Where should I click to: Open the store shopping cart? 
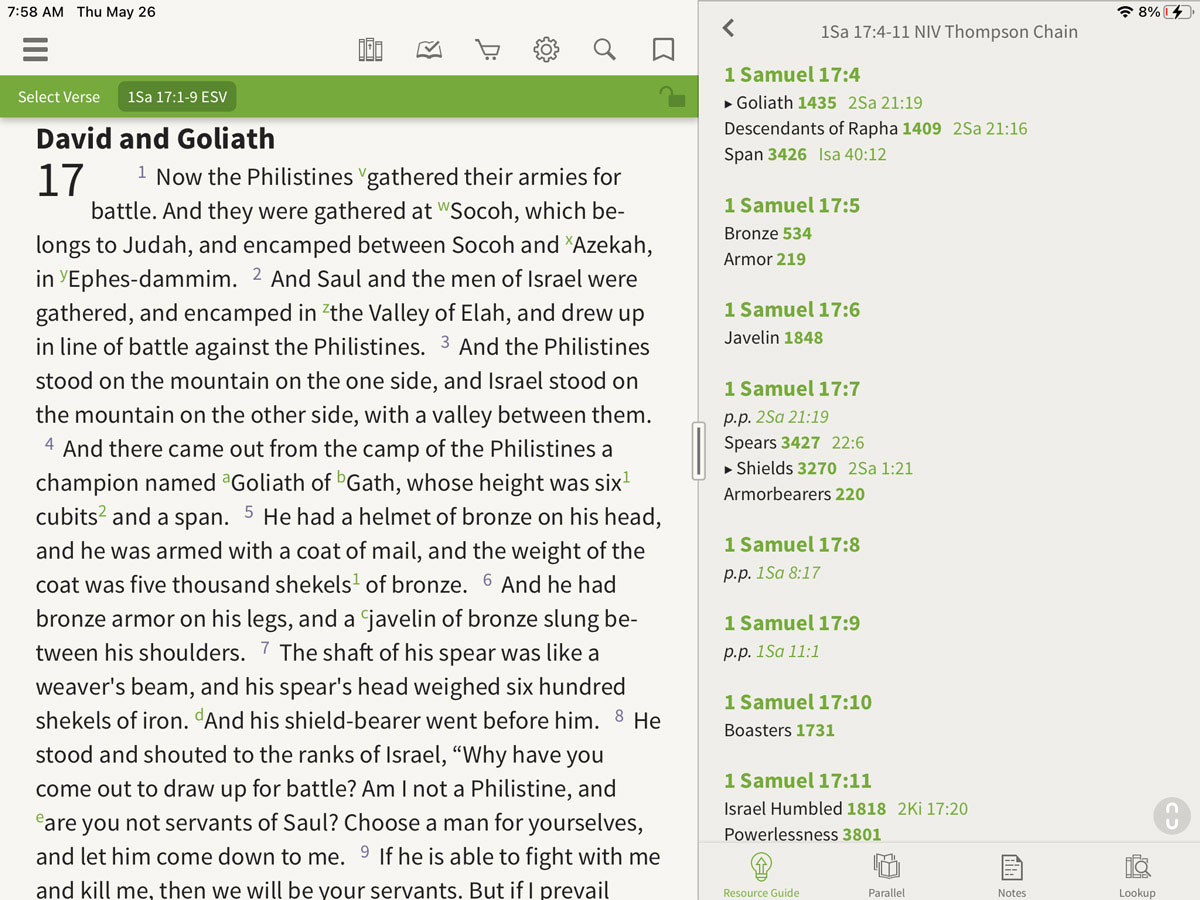click(487, 49)
